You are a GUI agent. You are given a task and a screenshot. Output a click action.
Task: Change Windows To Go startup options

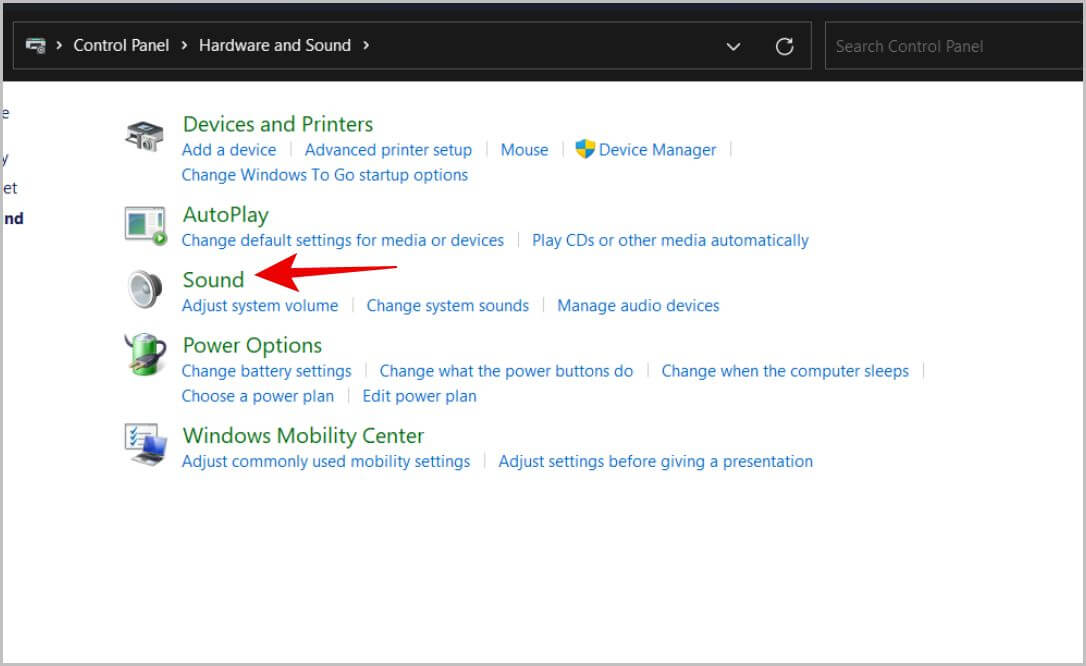(325, 175)
